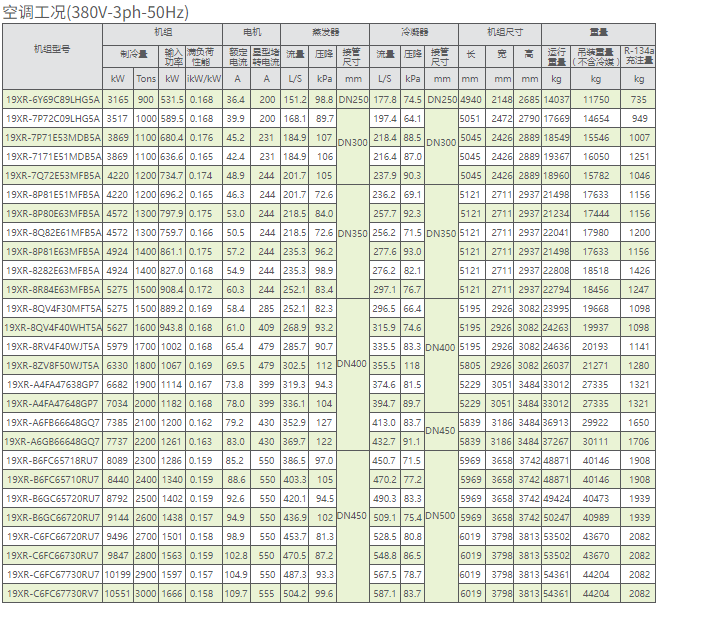The image size is (726, 622).
Task: Click model cell 19XR-7P72C09LHG5A
Action: coord(53,118)
